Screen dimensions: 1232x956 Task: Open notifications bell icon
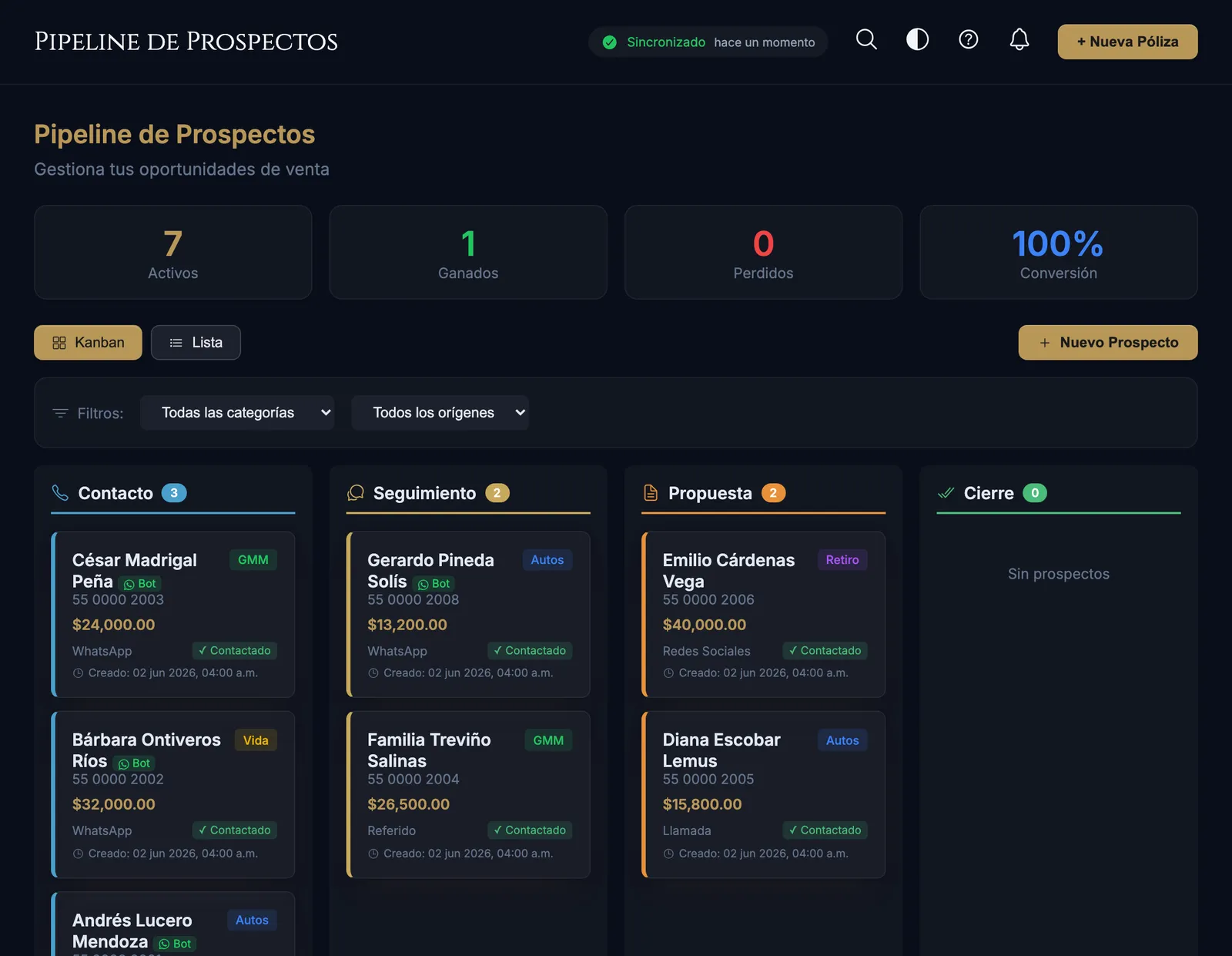[x=1019, y=40]
